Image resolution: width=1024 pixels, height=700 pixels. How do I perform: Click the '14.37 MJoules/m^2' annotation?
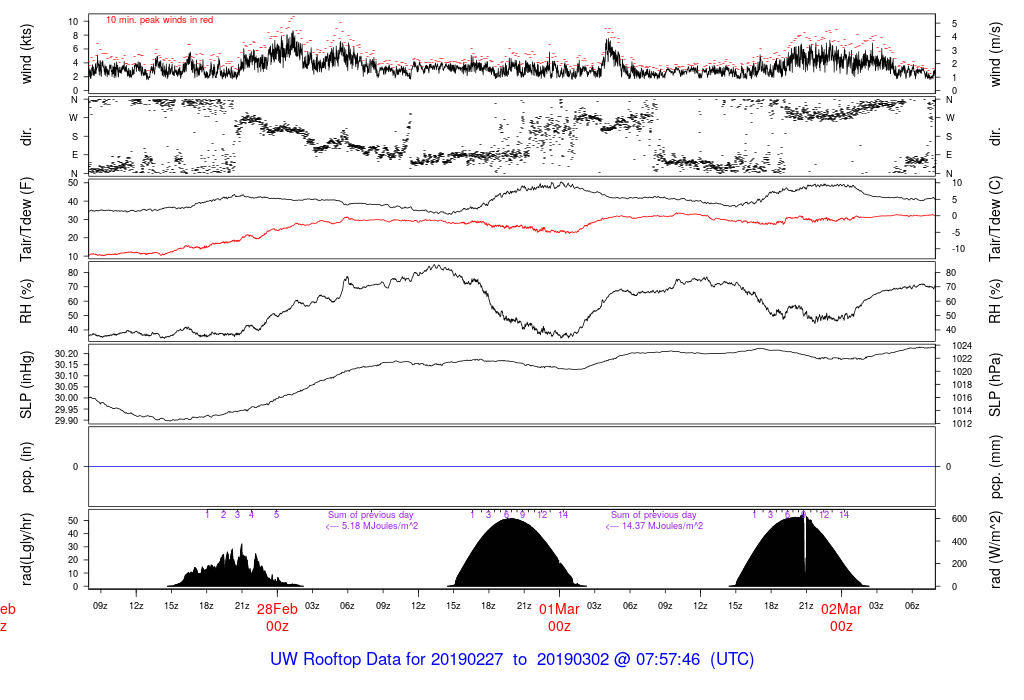click(662, 526)
